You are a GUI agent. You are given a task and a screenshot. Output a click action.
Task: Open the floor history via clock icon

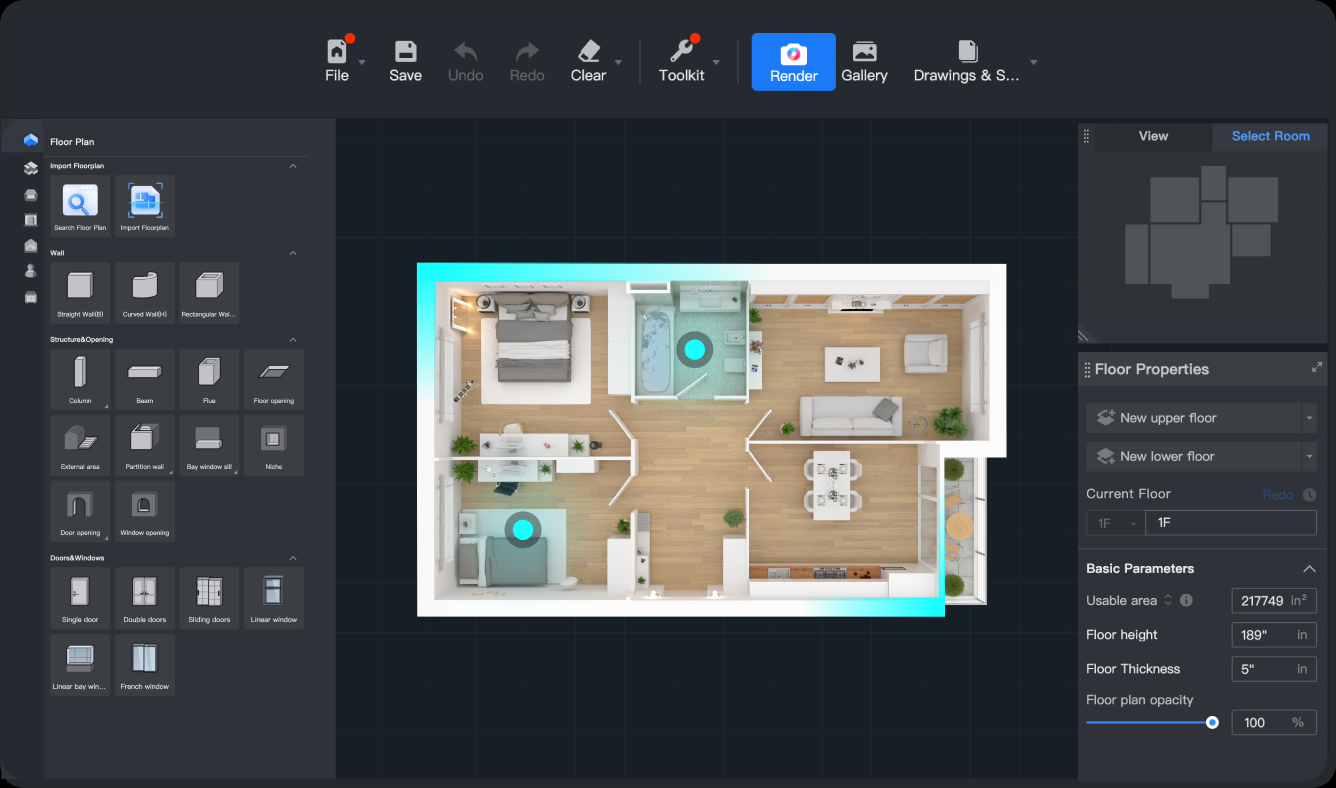[x=1319, y=494]
